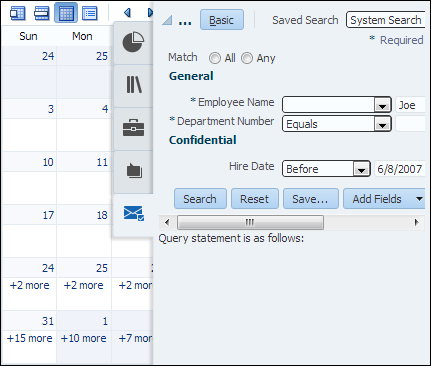Click "+2 more" link under Monday 25

point(84,285)
